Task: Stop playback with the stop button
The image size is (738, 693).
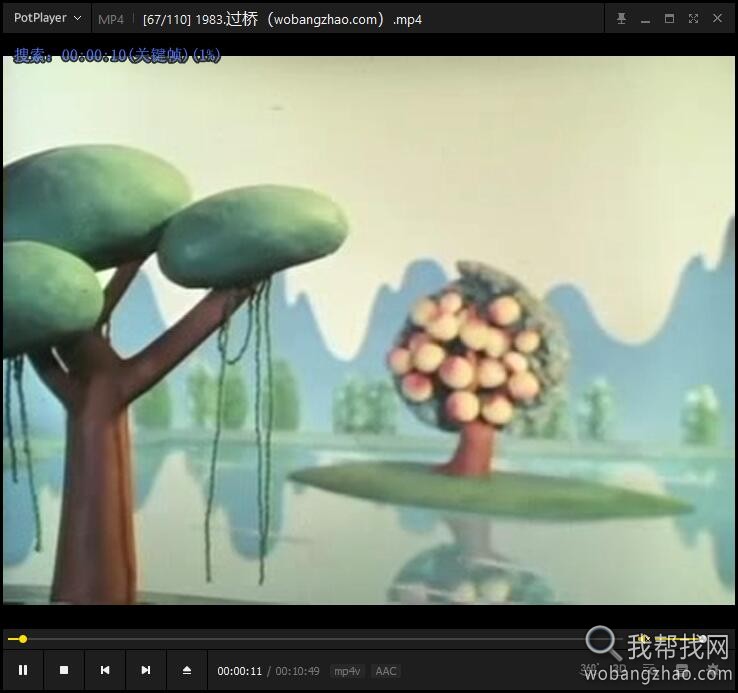Action: pos(64,670)
